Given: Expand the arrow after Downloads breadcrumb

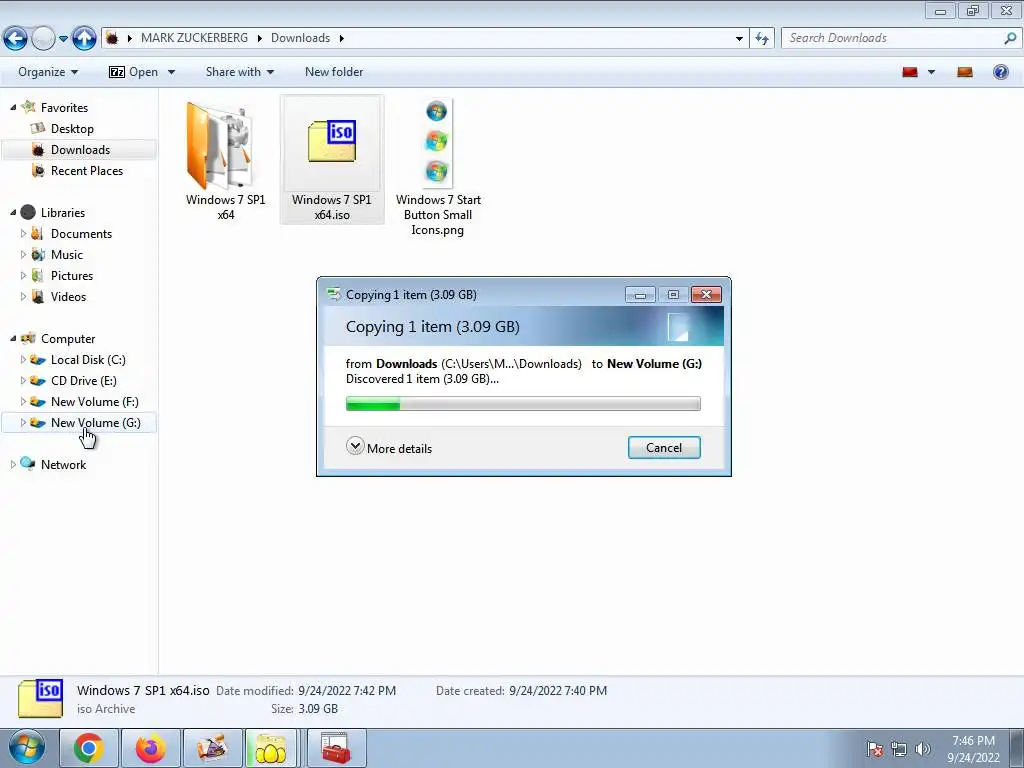Looking at the screenshot, I should pos(341,39).
